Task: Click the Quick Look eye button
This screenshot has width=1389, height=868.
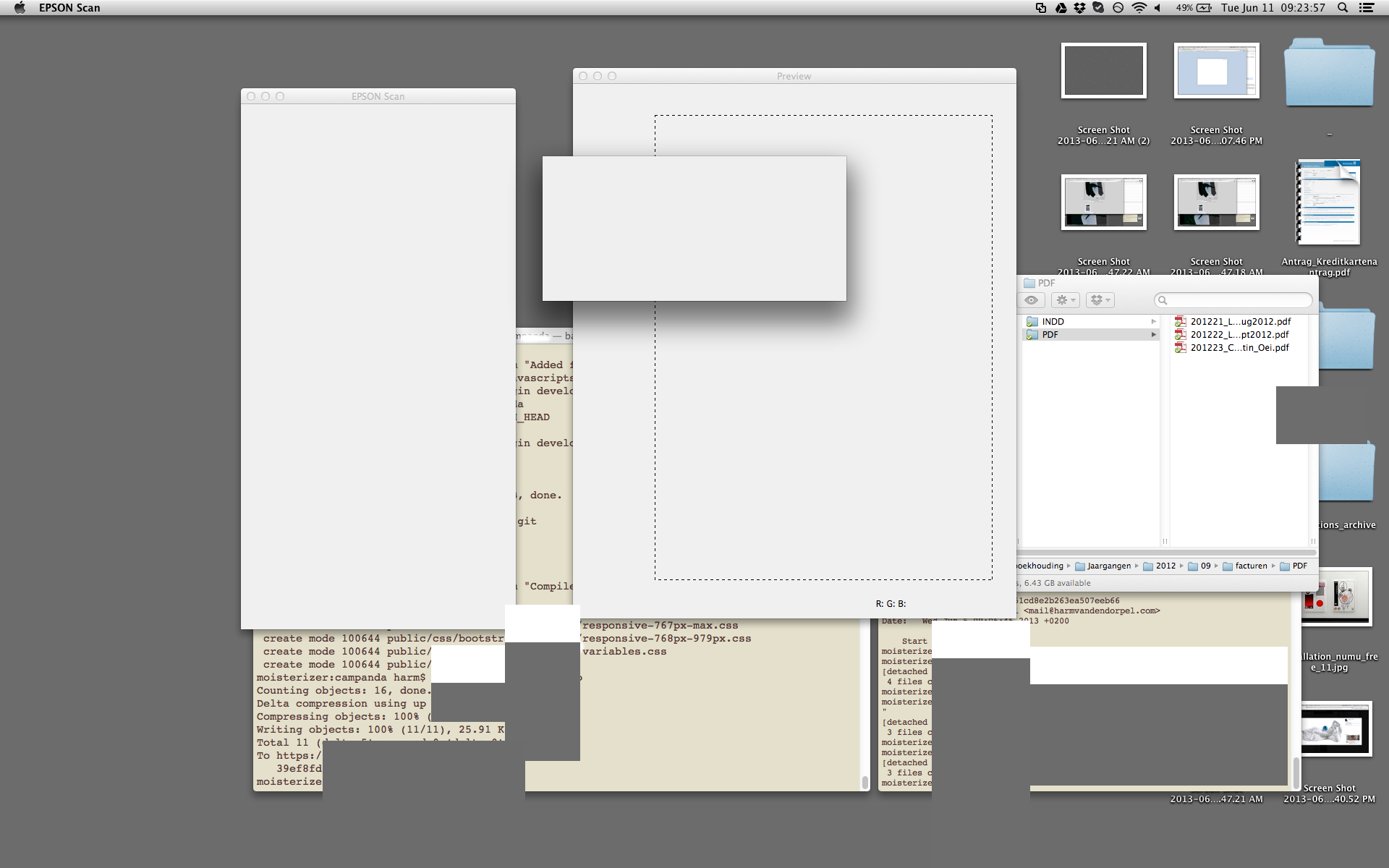Action: point(1032,300)
